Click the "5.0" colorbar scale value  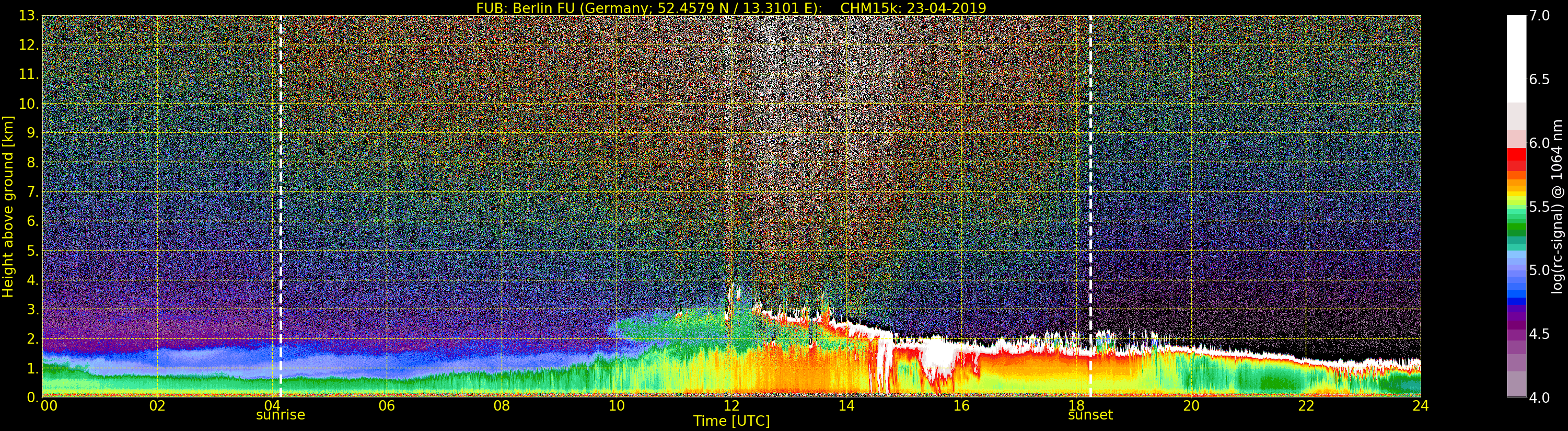pos(1539,270)
